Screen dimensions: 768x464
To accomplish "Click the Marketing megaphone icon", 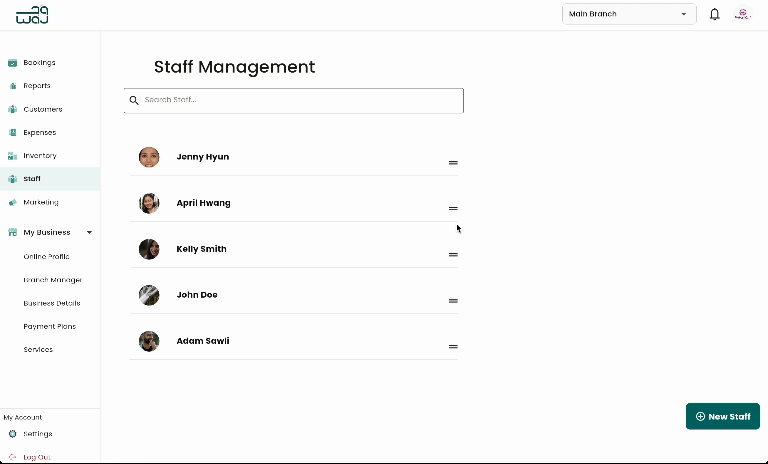I will 13,202.
